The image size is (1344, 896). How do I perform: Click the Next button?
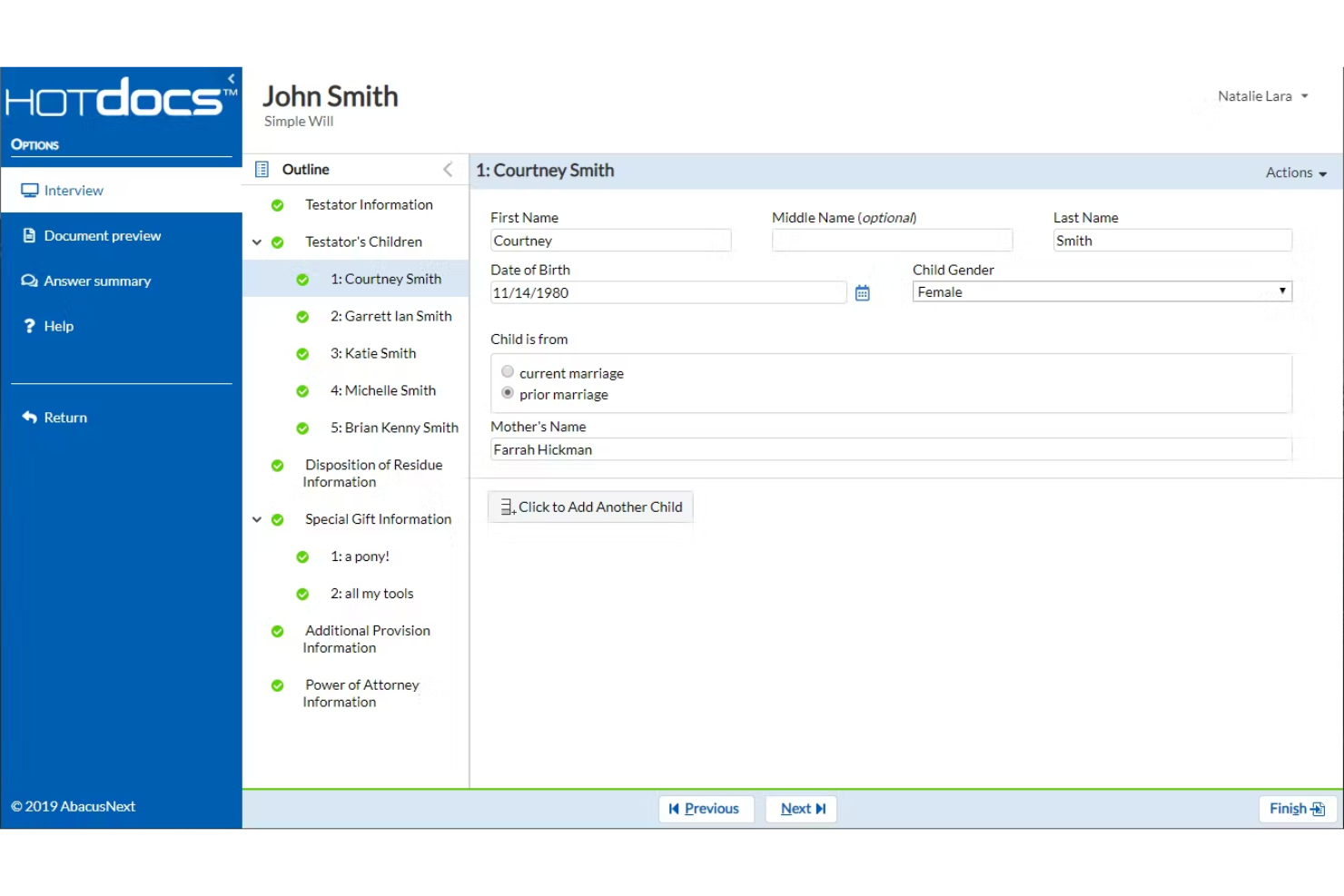click(800, 808)
